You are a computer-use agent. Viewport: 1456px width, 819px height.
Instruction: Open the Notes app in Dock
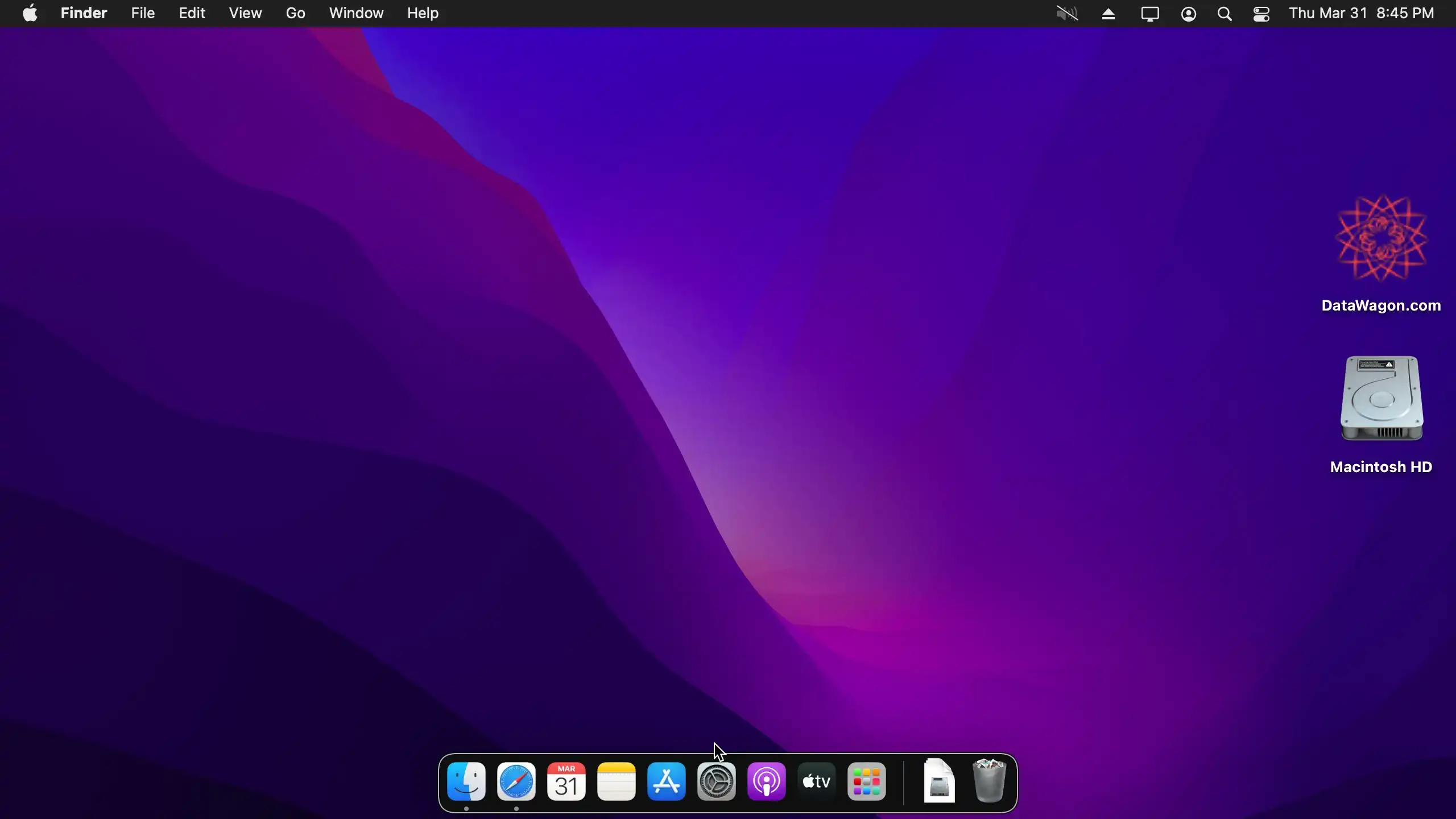pos(616,781)
